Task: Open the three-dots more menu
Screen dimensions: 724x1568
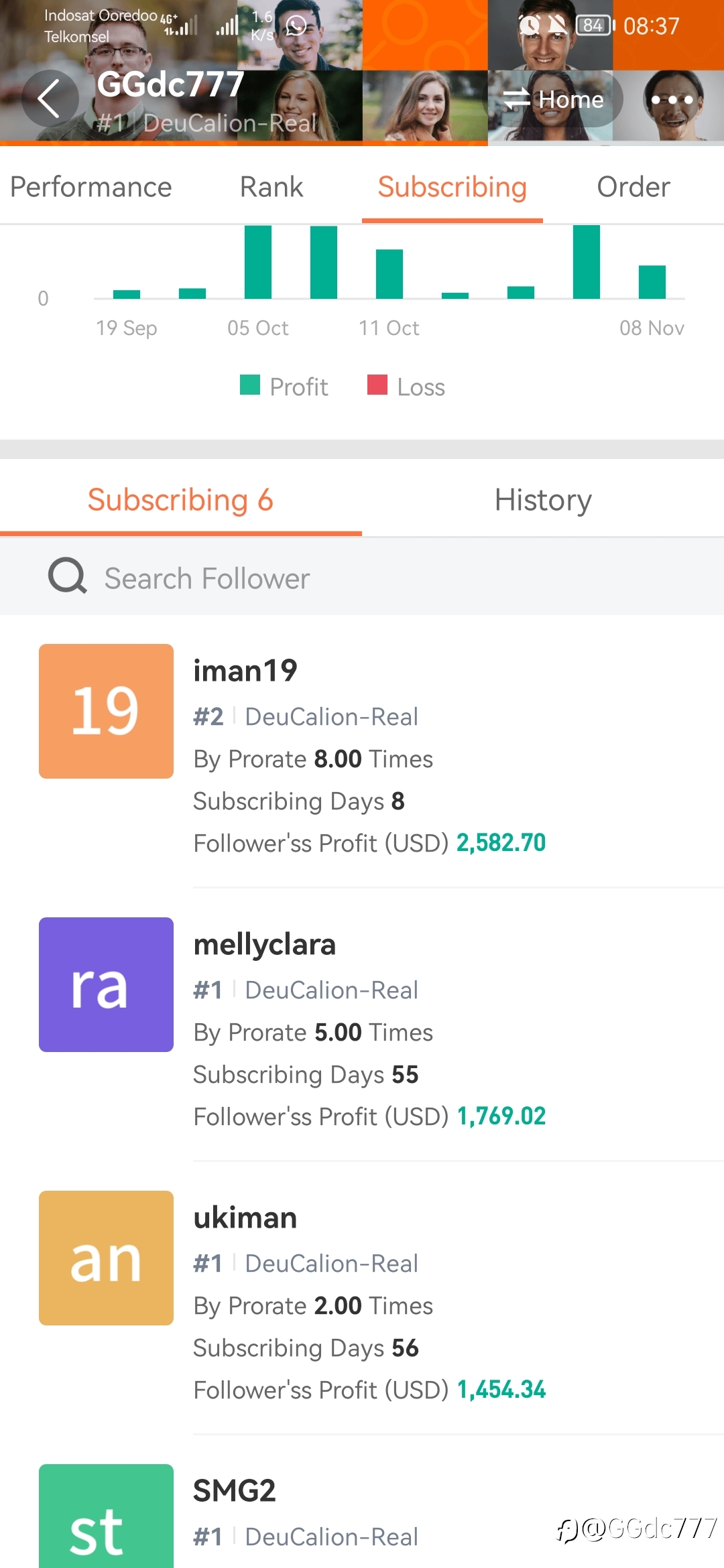Action: [x=672, y=99]
